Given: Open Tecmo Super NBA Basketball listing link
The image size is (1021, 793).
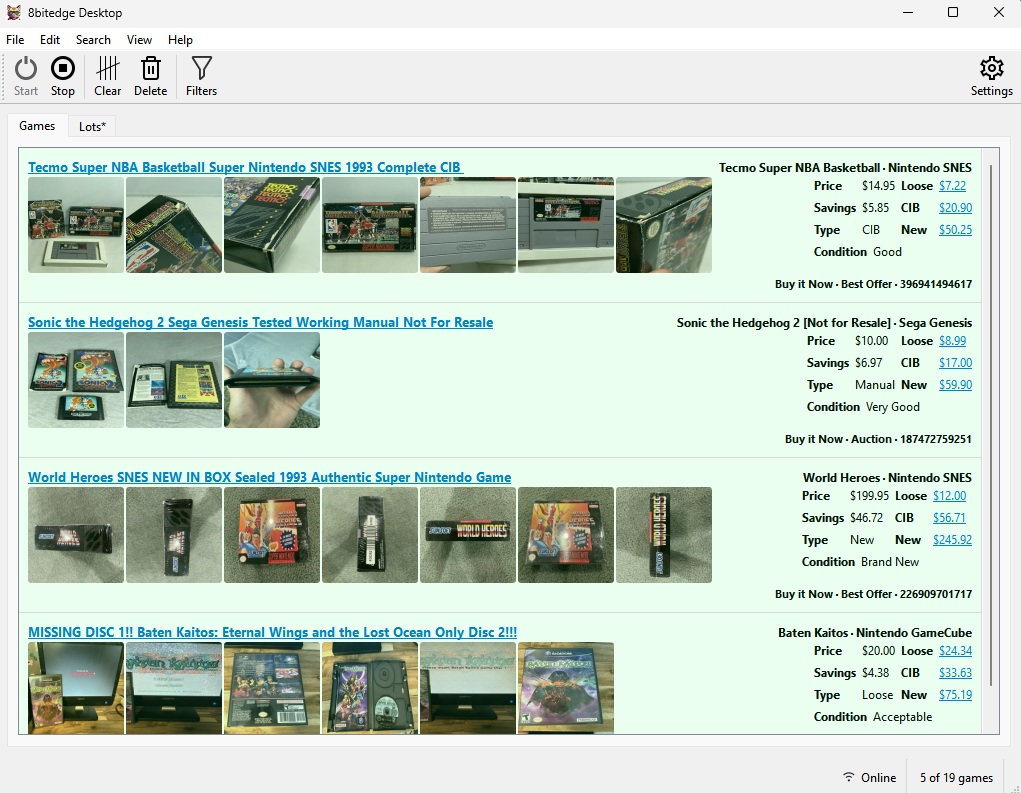Looking at the screenshot, I should pos(245,167).
